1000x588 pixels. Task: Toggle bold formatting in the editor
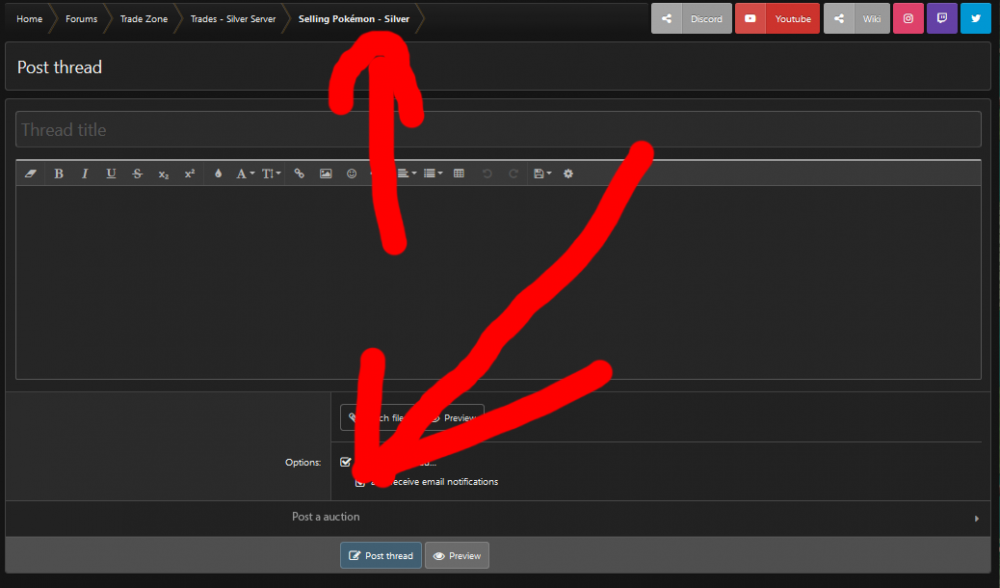[x=59, y=174]
